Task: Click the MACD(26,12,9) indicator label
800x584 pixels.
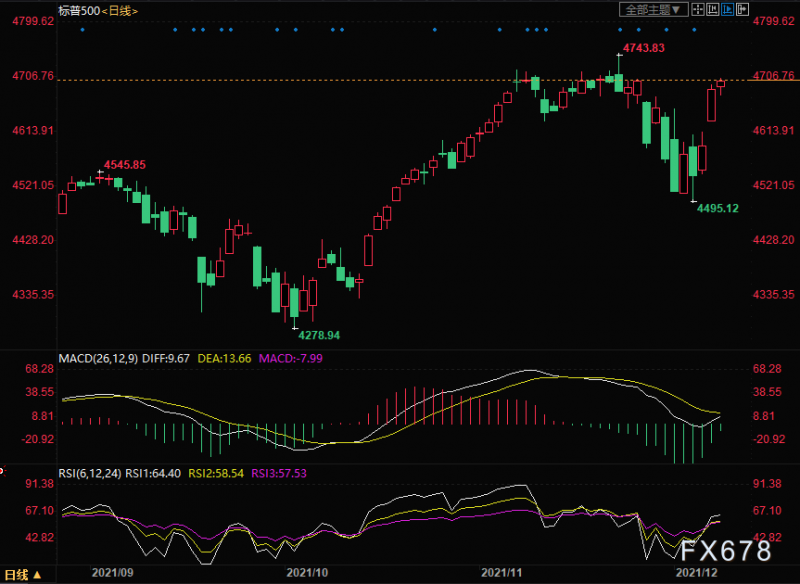Action: pyautogui.click(x=98, y=359)
